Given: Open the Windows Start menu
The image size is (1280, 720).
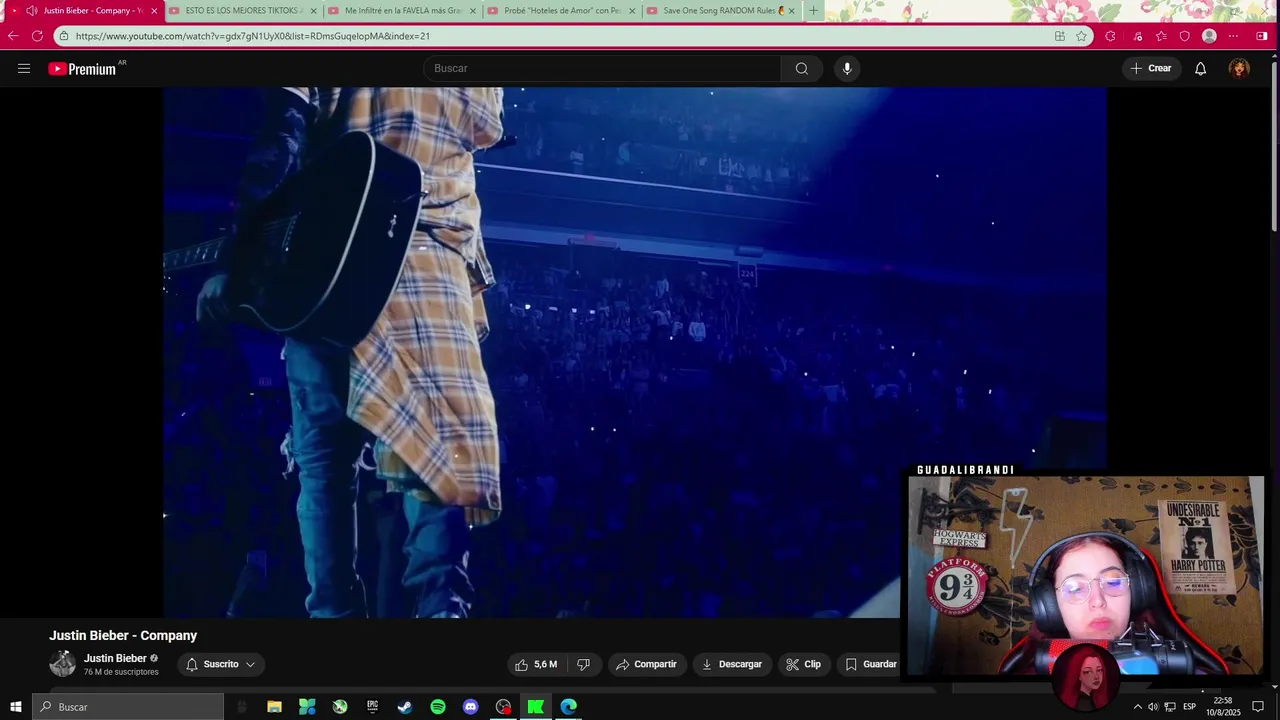Looking at the screenshot, I should click(16, 707).
